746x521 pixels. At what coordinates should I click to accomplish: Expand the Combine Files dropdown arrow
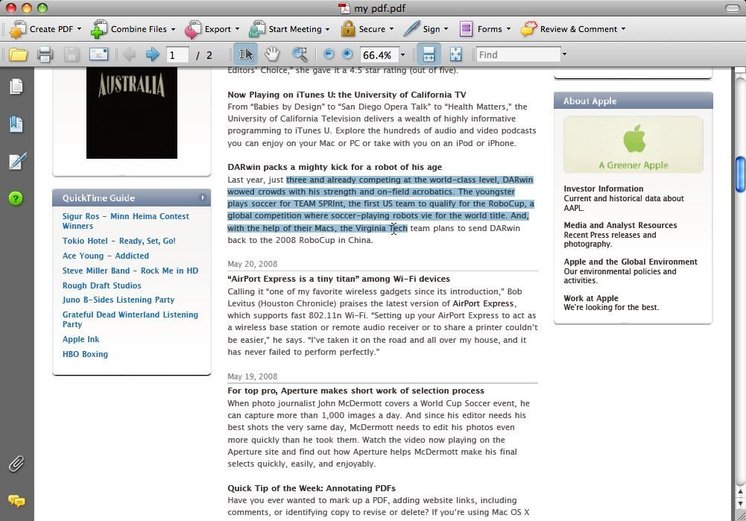173,29
